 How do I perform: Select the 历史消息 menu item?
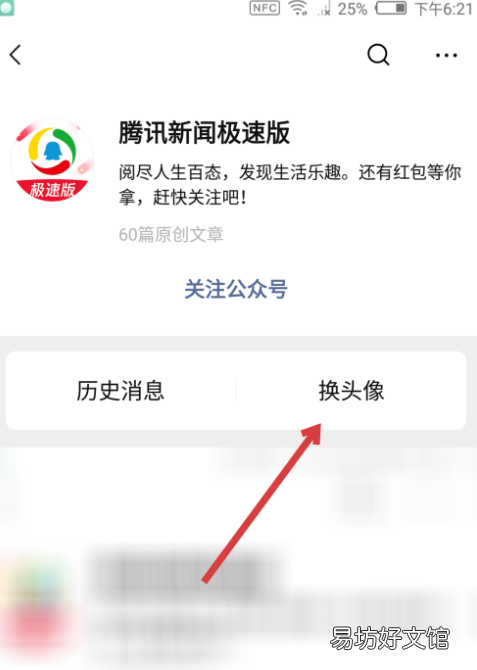click(121, 391)
